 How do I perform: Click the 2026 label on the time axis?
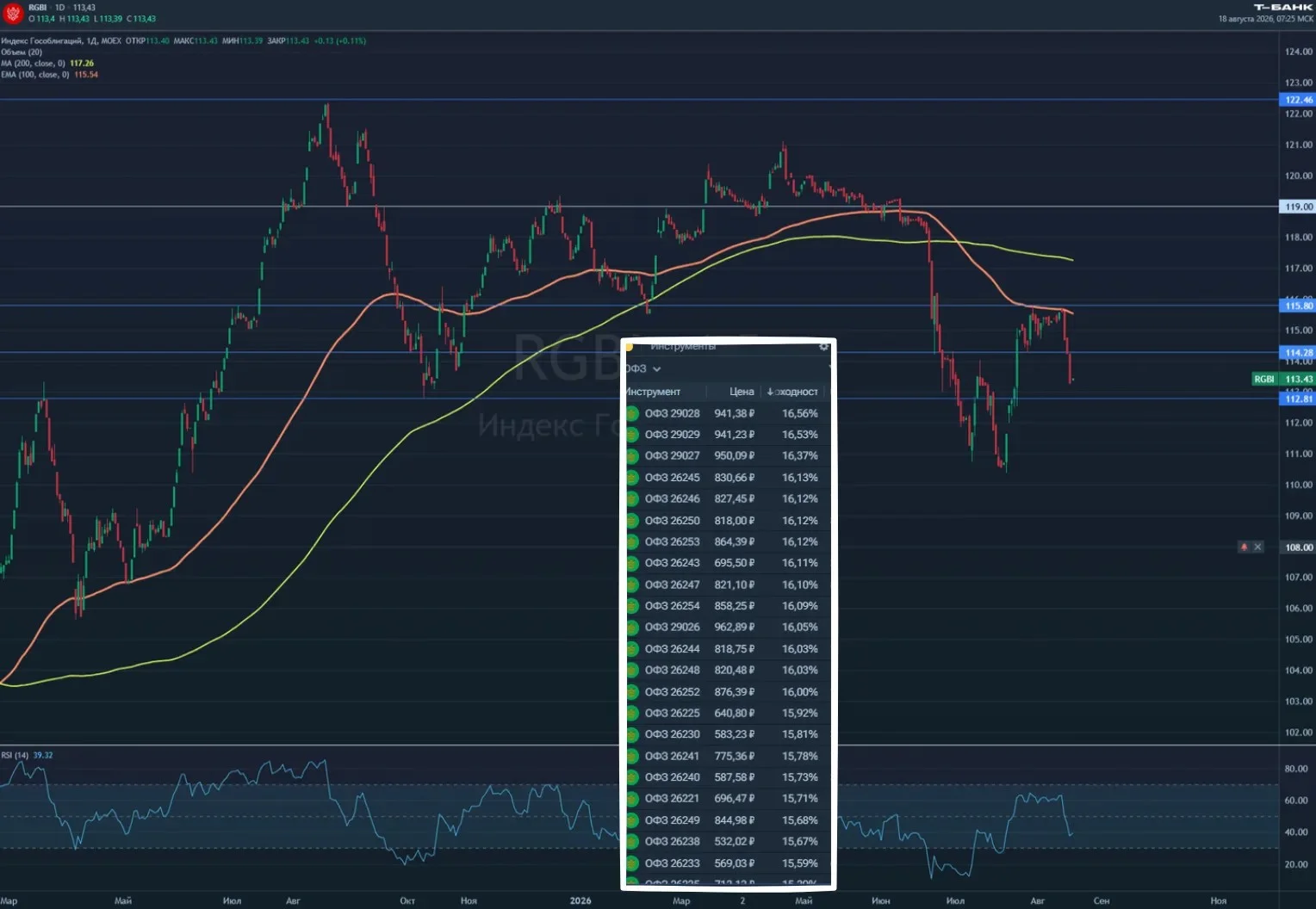pyautogui.click(x=580, y=901)
